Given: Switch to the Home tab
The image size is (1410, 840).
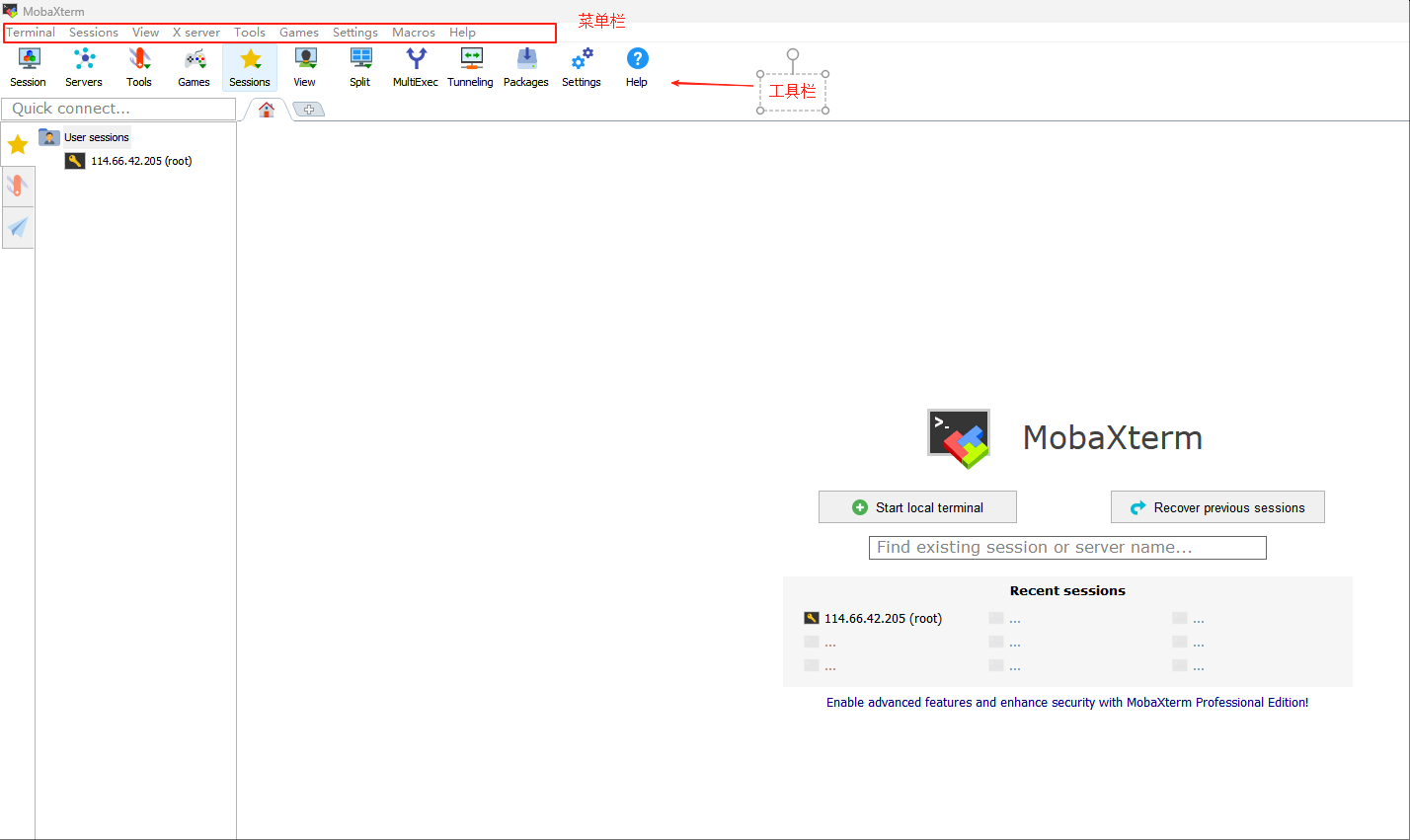Looking at the screenshot, I should coord(267,110).
